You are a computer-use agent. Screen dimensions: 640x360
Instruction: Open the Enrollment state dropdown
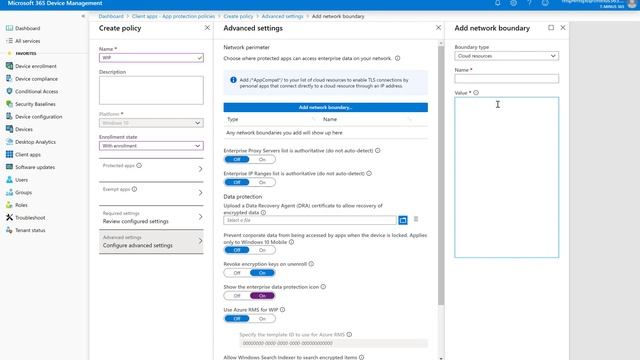point(151,146)
